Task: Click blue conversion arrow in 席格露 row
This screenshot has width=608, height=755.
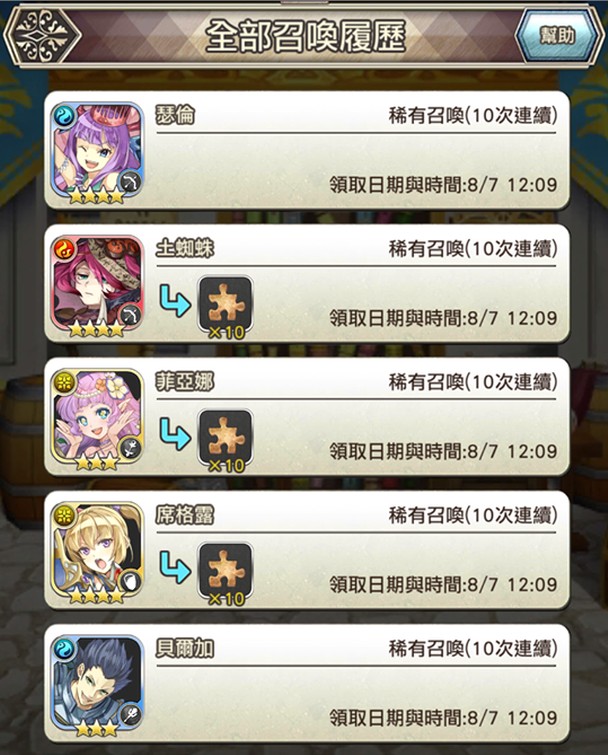Action: 175,568
